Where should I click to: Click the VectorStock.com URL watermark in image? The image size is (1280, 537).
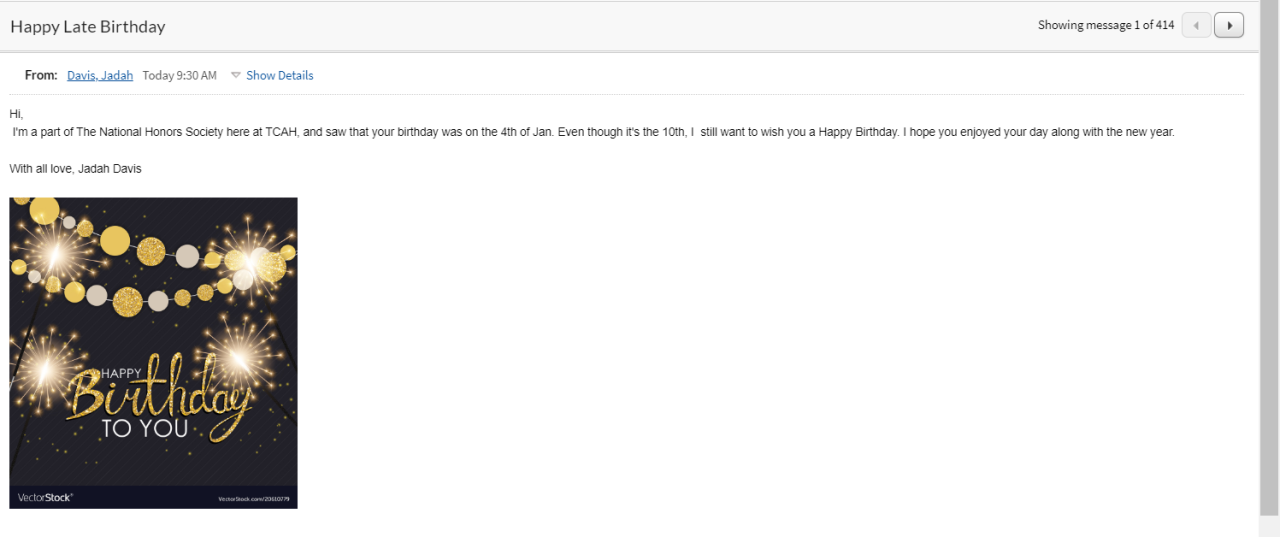pyautogui.click(x=253, y=498)
